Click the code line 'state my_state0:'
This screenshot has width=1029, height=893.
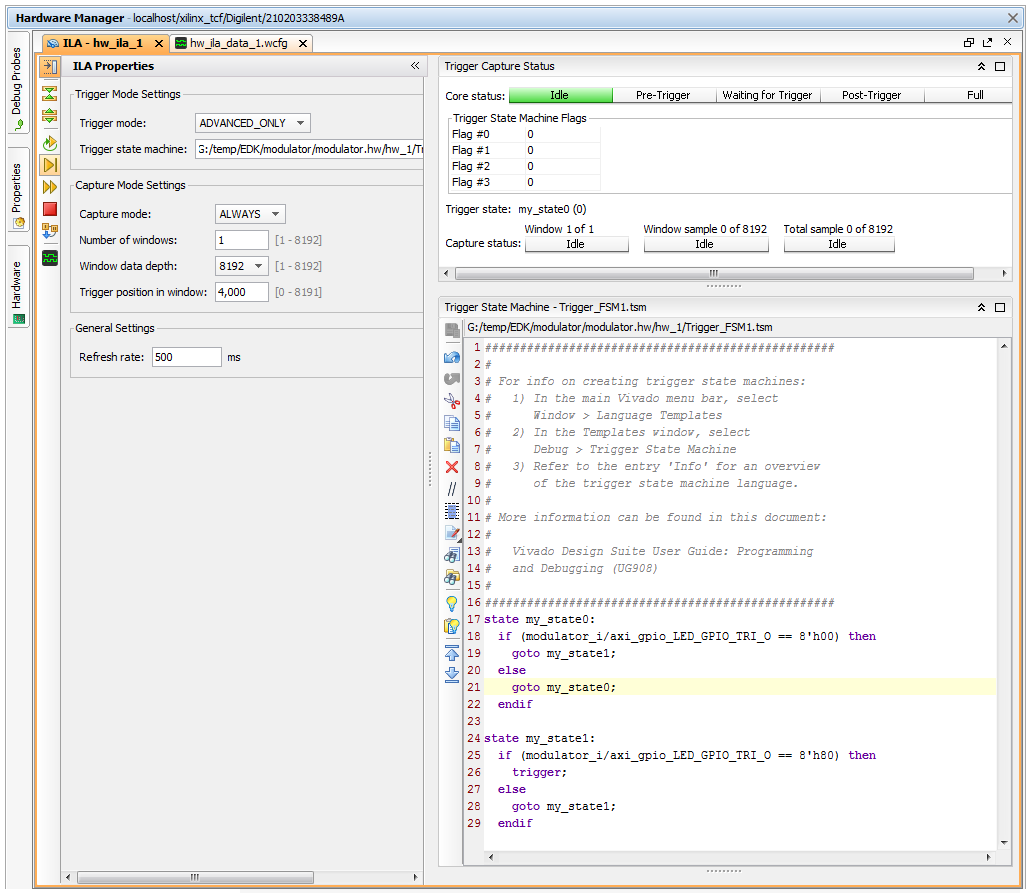tap(539, 619)
